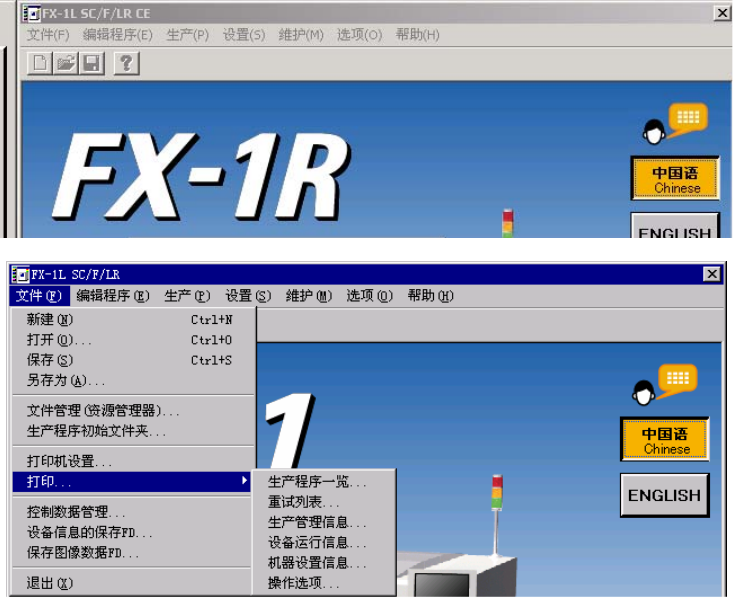Choose 保存(S) from file menu
733x598 pixels.
(x=132, y=360)
